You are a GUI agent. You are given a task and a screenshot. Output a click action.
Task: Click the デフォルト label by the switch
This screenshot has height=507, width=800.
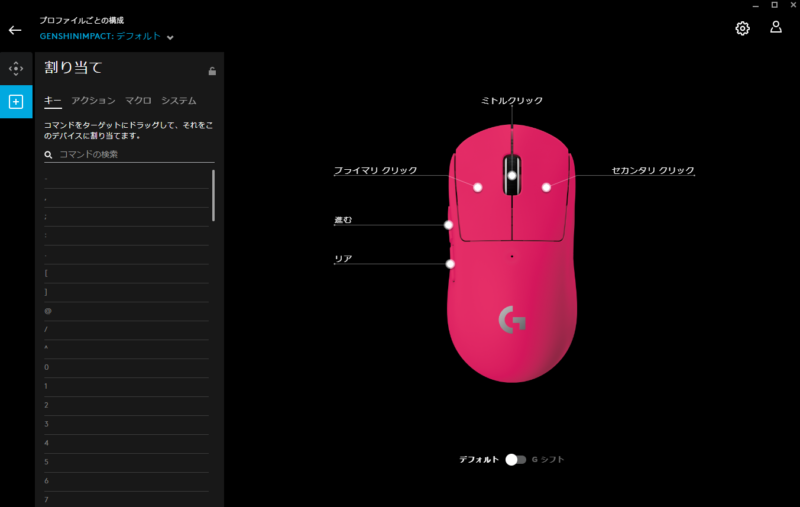[479, 460]
